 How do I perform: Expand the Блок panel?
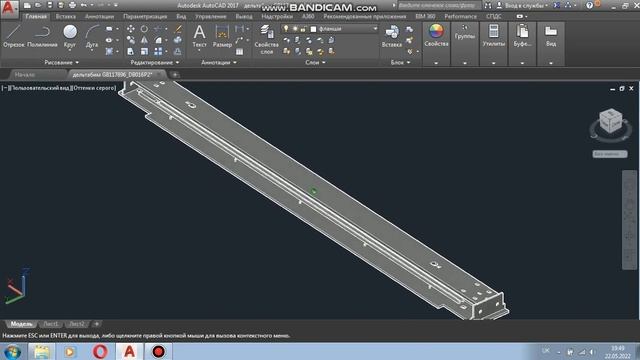tap(400, 62)
